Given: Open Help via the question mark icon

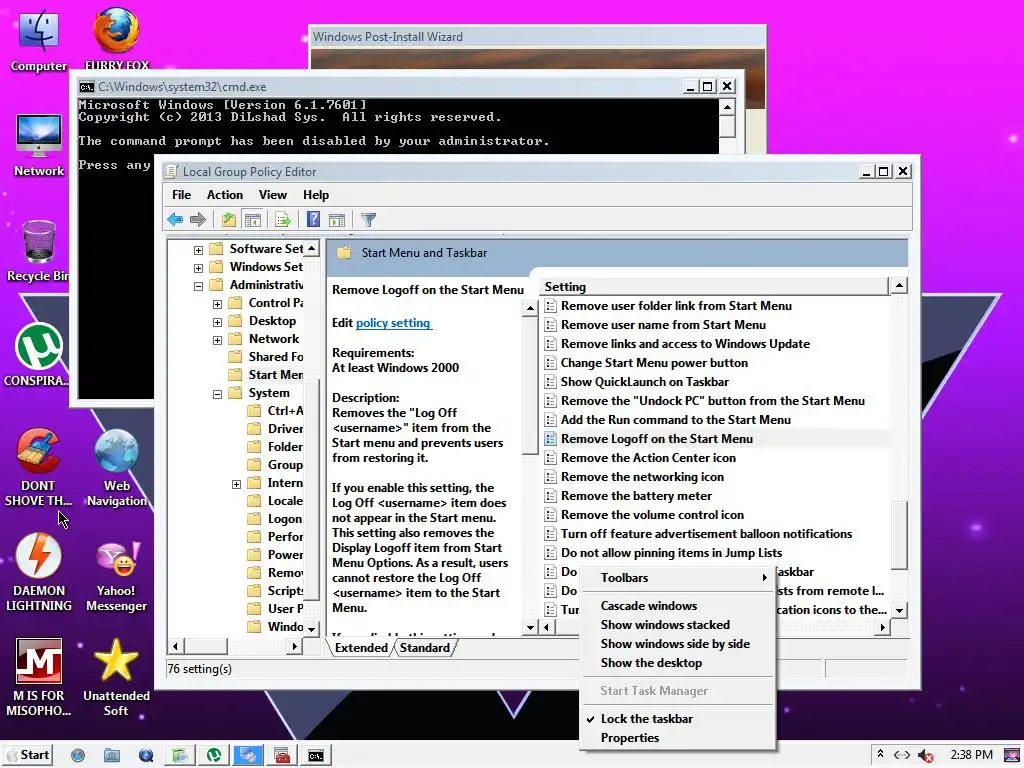Looking at the screenshot, I should [x=313, y=219].
